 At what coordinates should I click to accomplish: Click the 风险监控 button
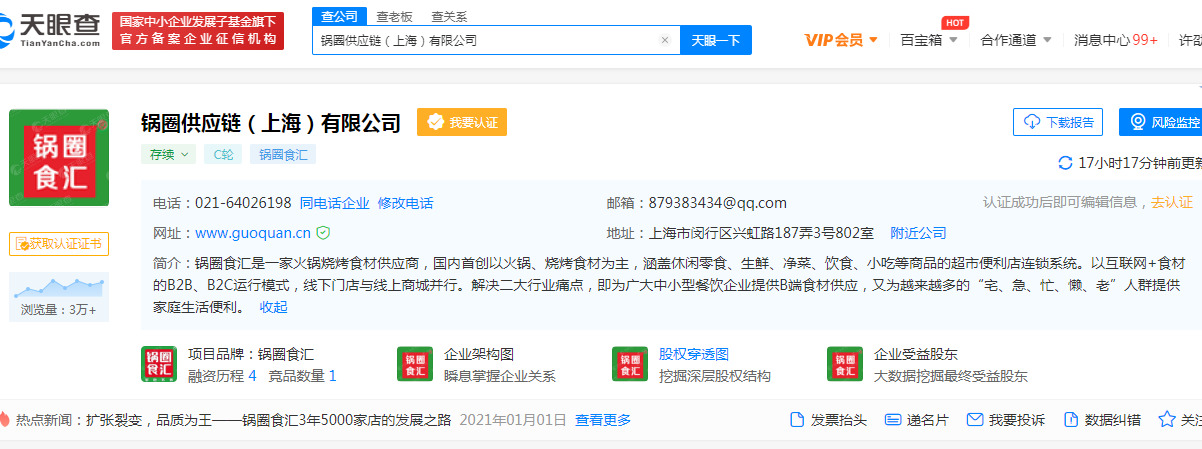tap(1163, 122)
